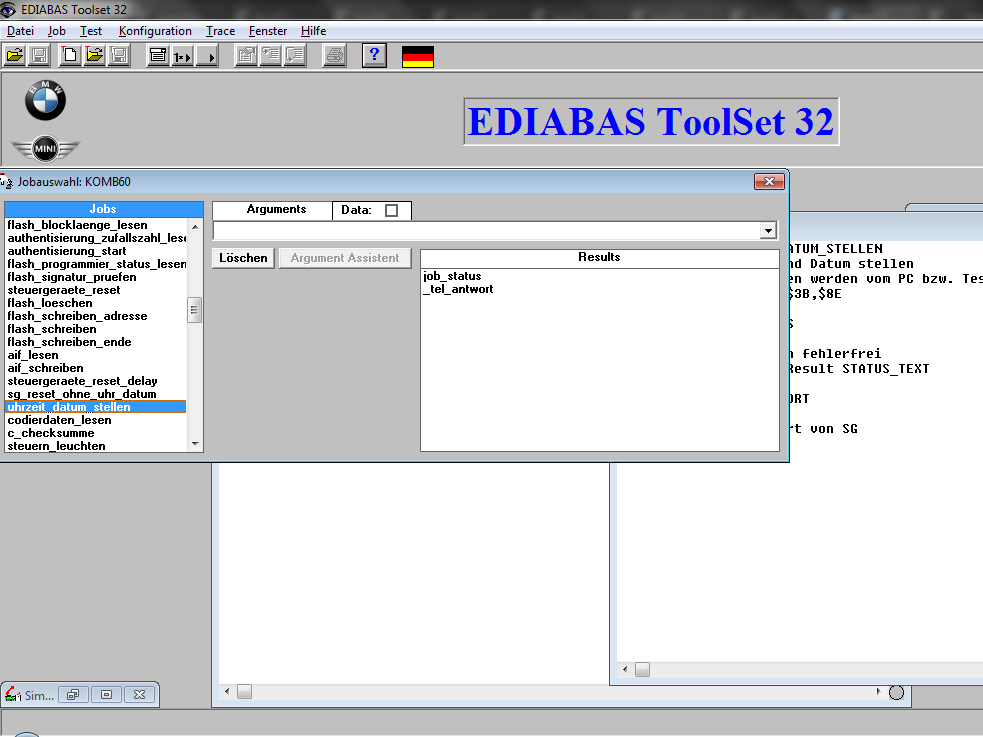Open the Konfiguration menu
Viewport: 983px width, 737px height.
pos(155,31)
